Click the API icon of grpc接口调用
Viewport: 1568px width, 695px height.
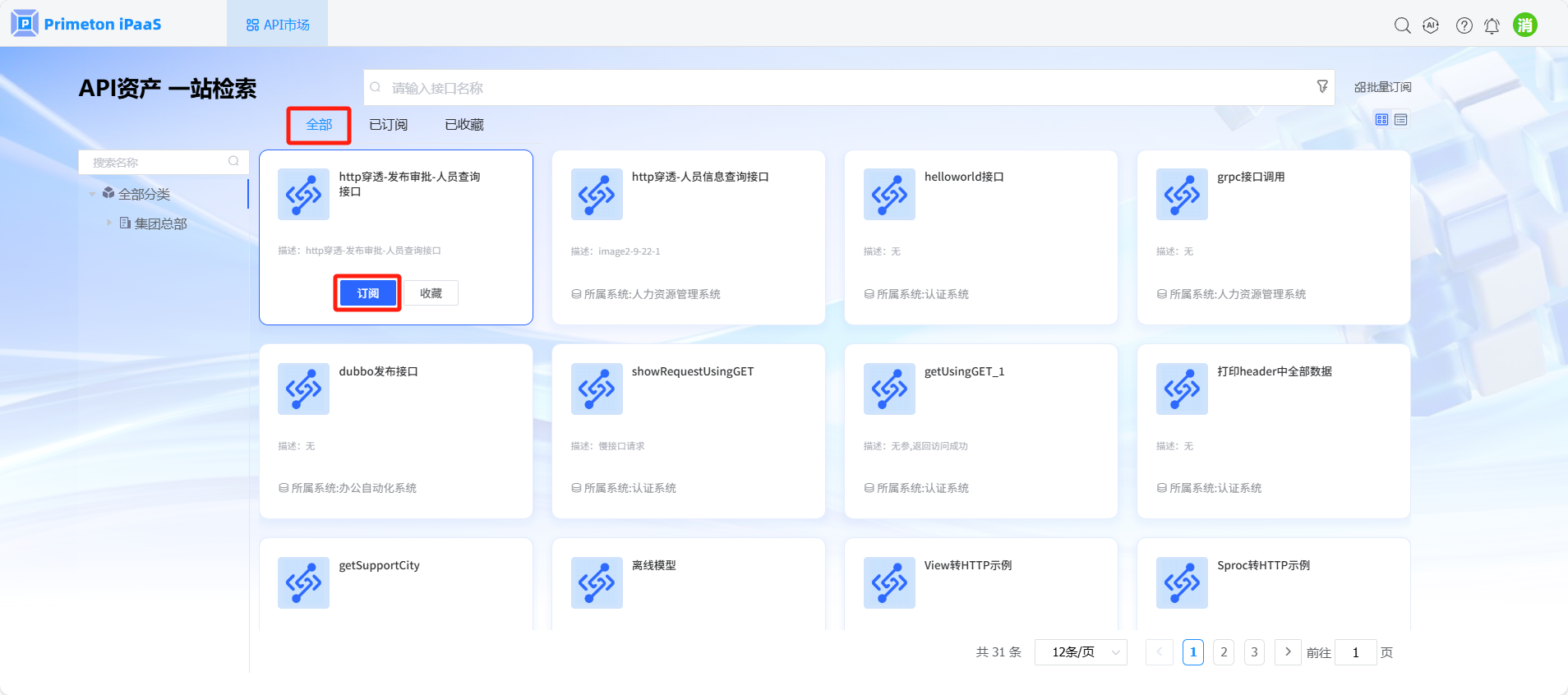point(1182,194)
